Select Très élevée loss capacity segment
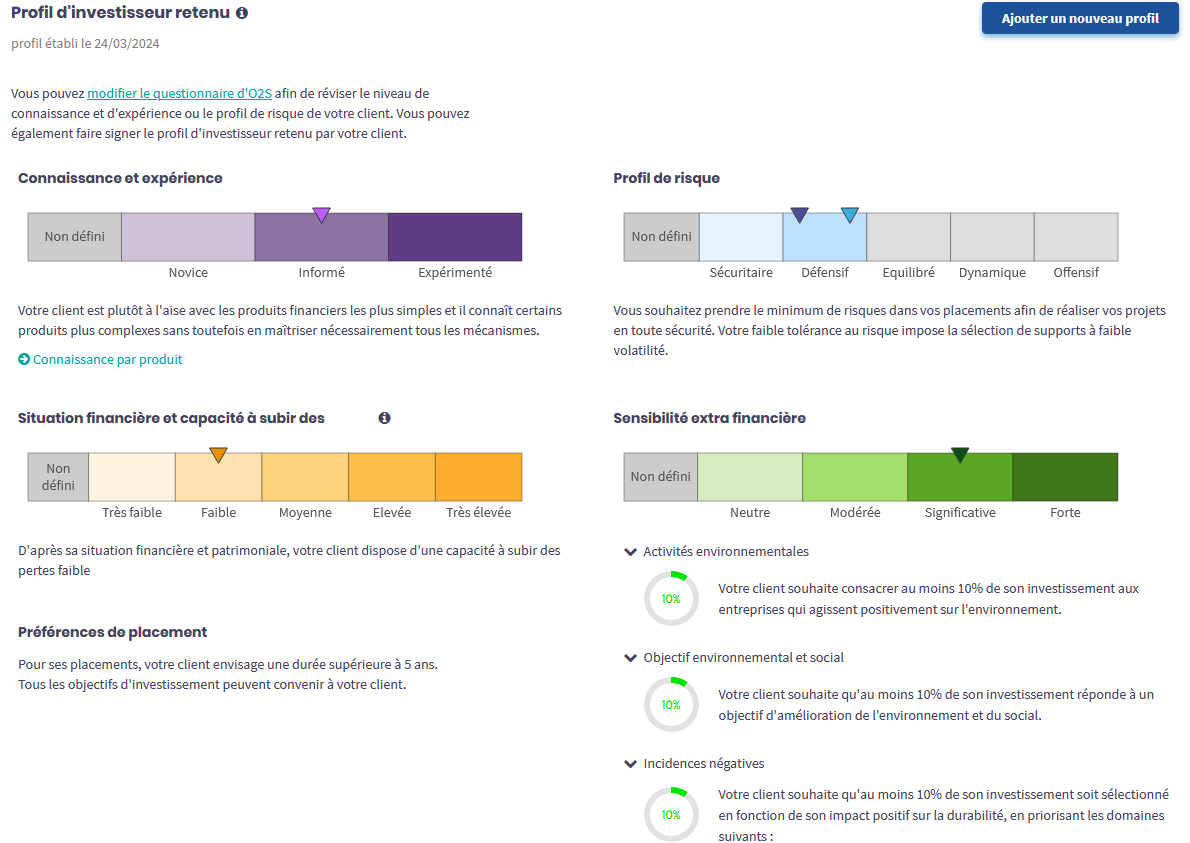This screenshot has height=843, width=1190. (x=478, y=477)
